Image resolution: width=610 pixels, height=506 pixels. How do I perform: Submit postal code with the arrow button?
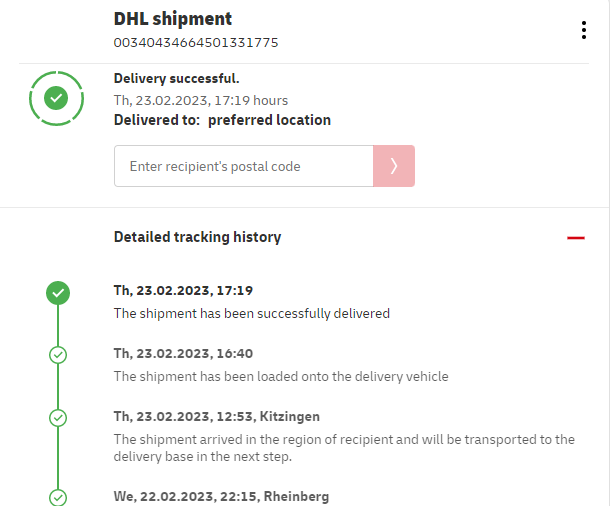click(x=394, y=166)
